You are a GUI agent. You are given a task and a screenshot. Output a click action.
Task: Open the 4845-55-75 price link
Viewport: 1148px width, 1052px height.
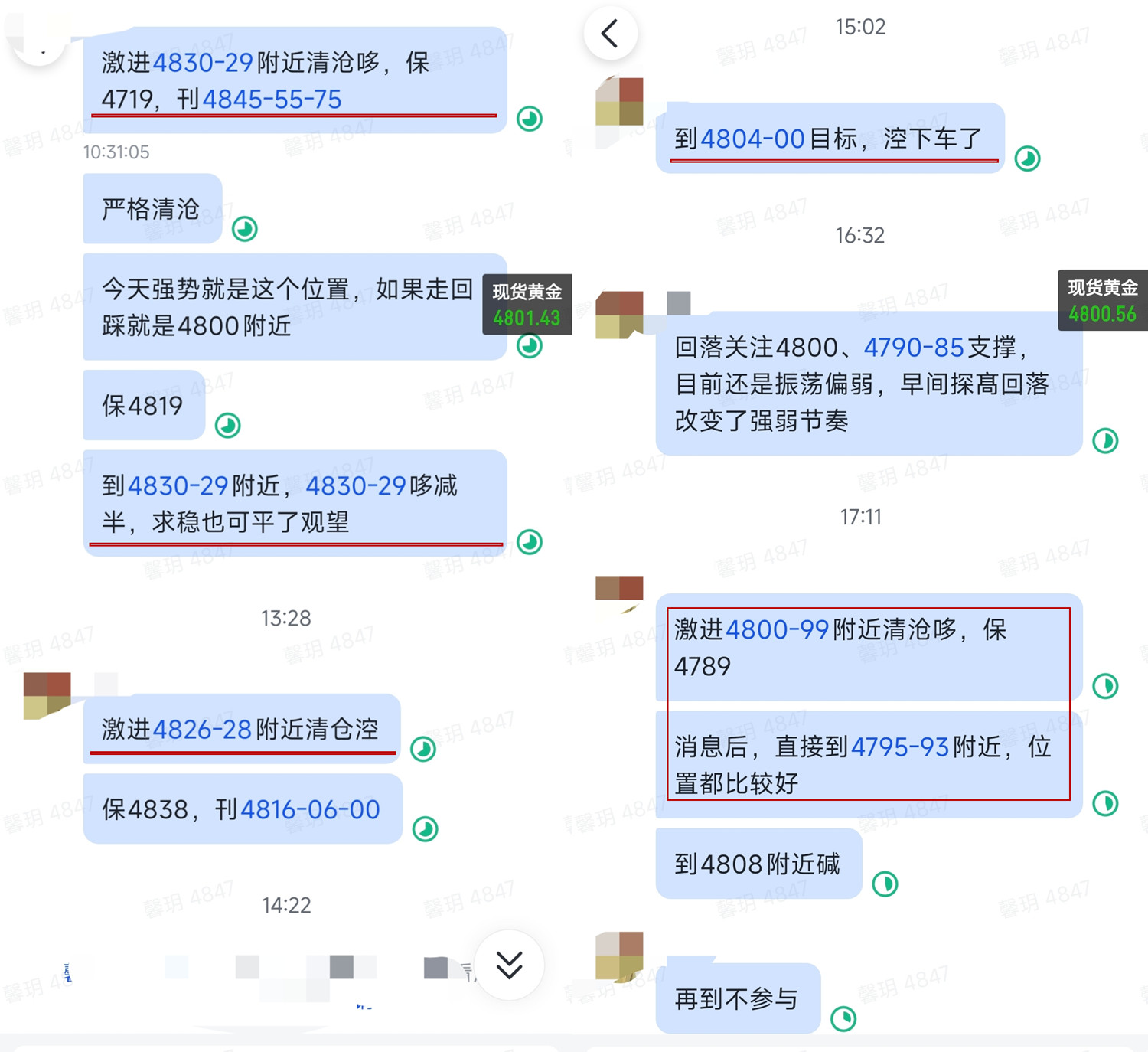pyautogui.click(x=272, y=99)
